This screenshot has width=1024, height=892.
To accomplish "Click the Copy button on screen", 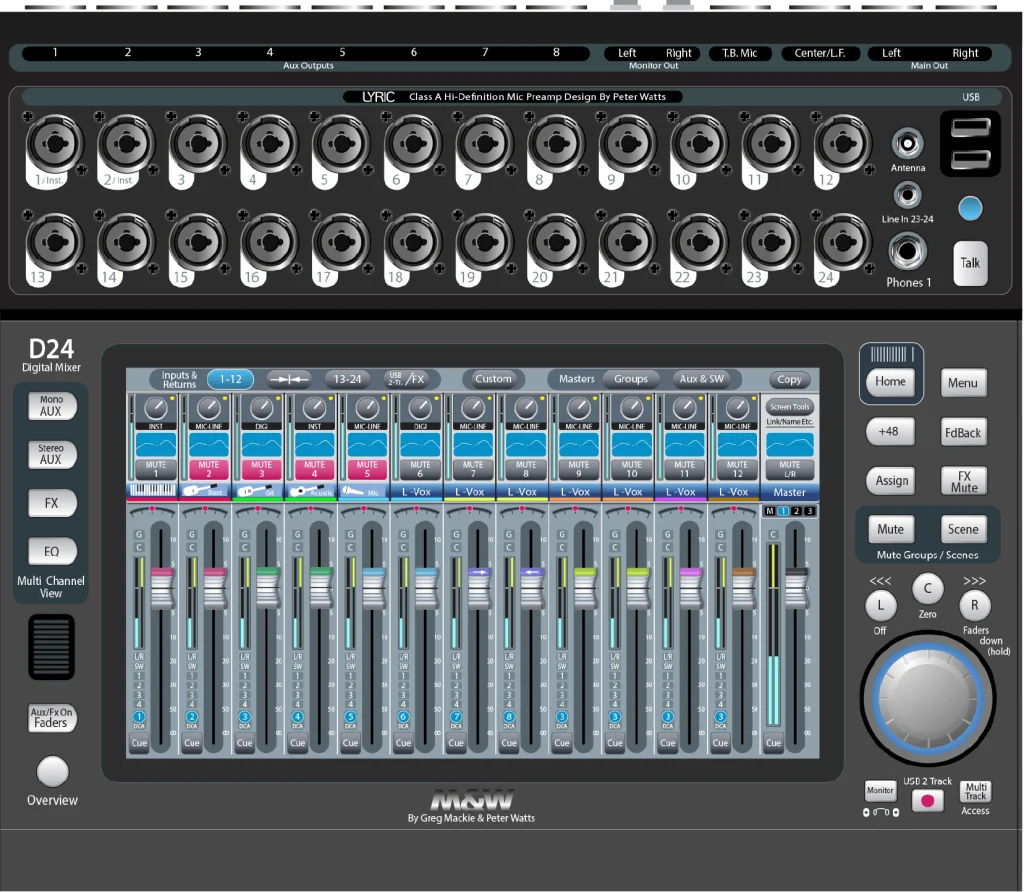I will tap(789, 379).
